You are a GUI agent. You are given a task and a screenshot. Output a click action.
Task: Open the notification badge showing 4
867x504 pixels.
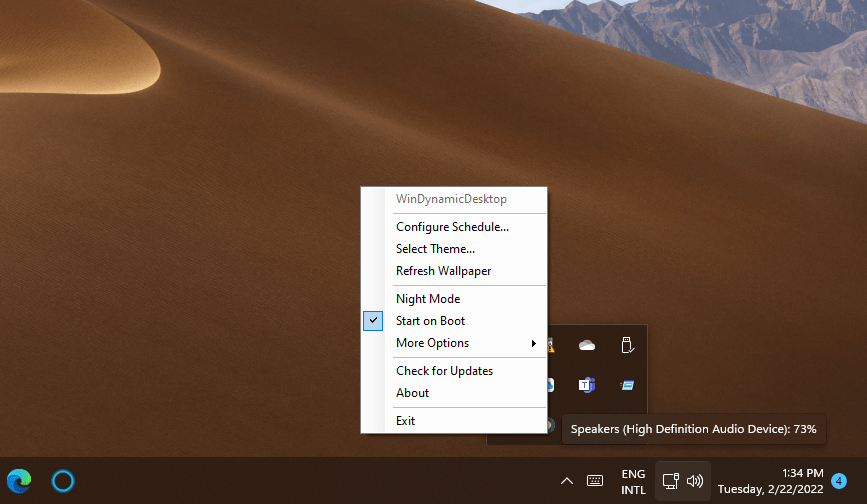[x=839, y=481]
